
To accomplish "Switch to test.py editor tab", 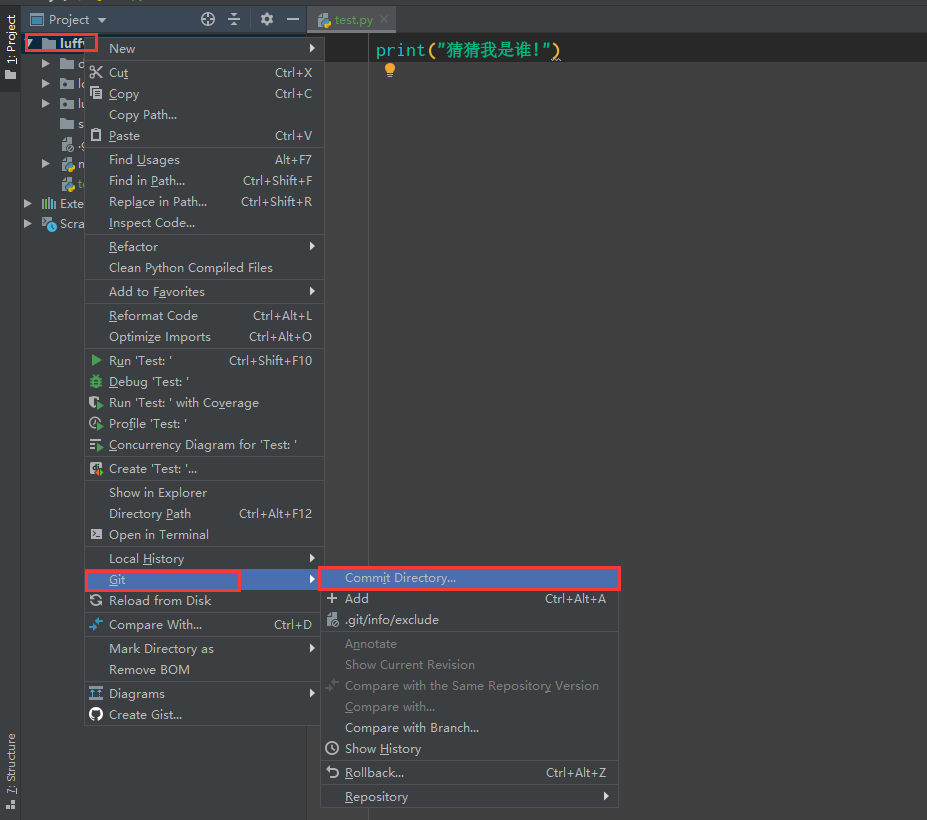I will point(352,19).
